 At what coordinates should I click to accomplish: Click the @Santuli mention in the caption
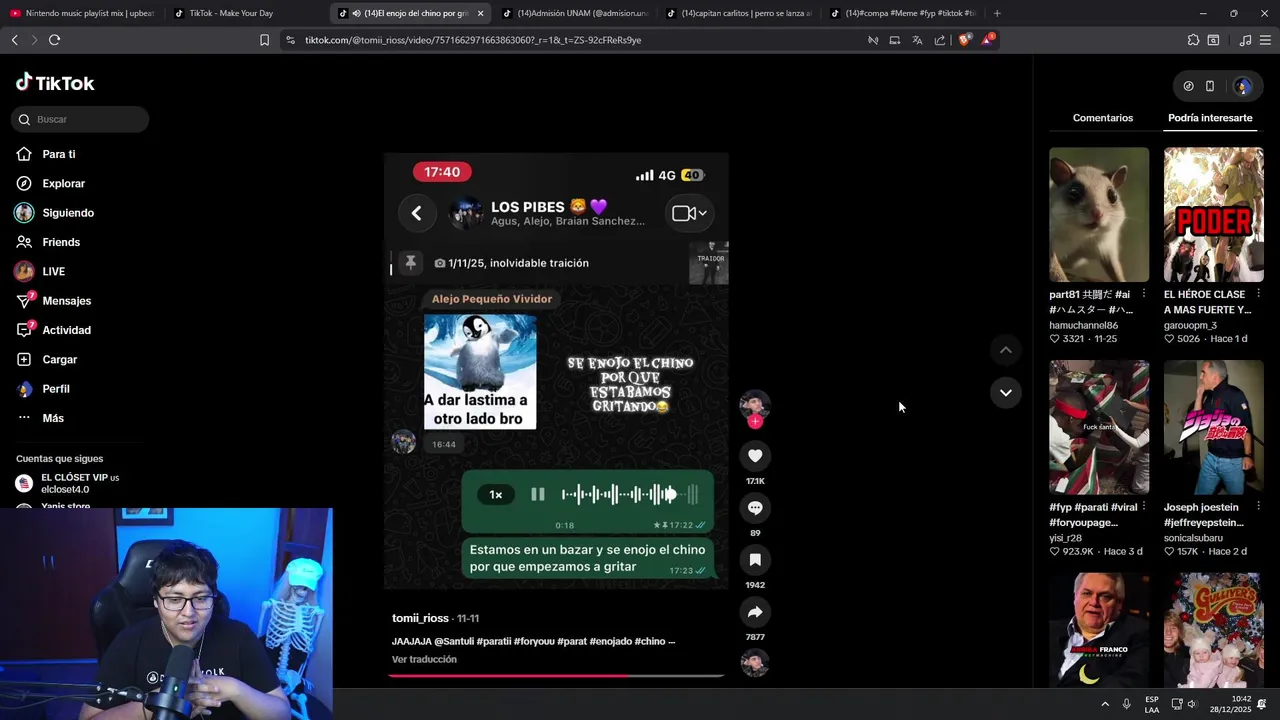pos(453,641)
